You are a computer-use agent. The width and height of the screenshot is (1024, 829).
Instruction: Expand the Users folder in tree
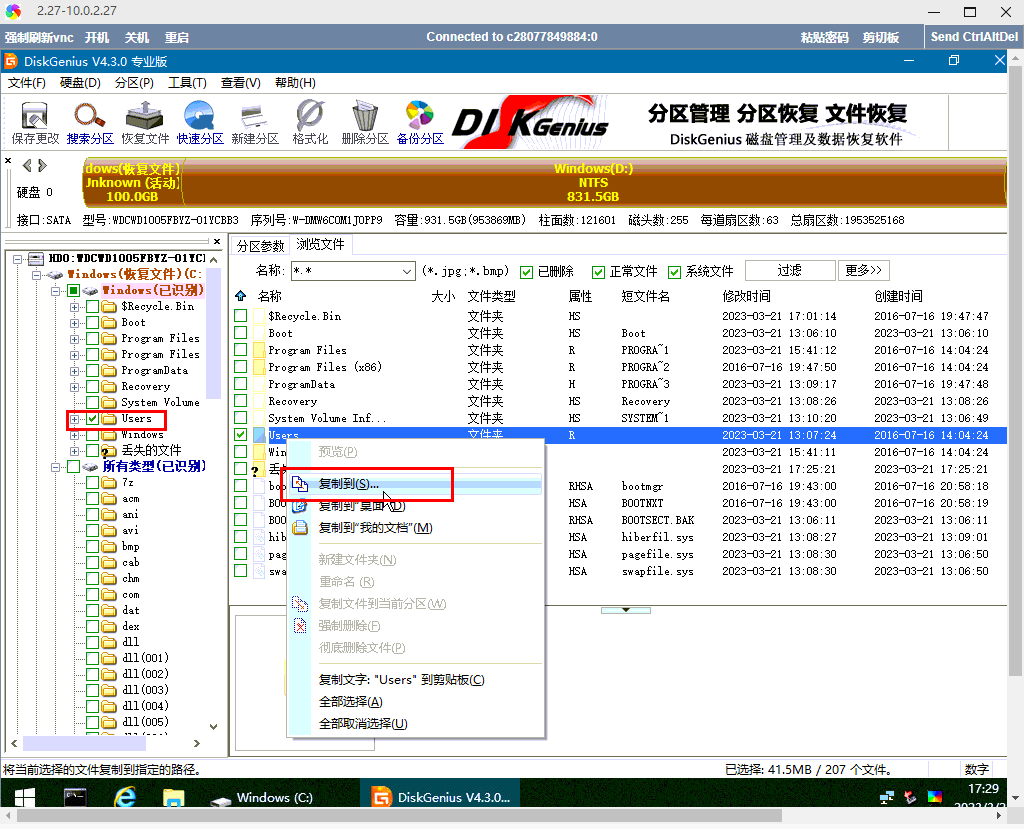coord(75,419)
